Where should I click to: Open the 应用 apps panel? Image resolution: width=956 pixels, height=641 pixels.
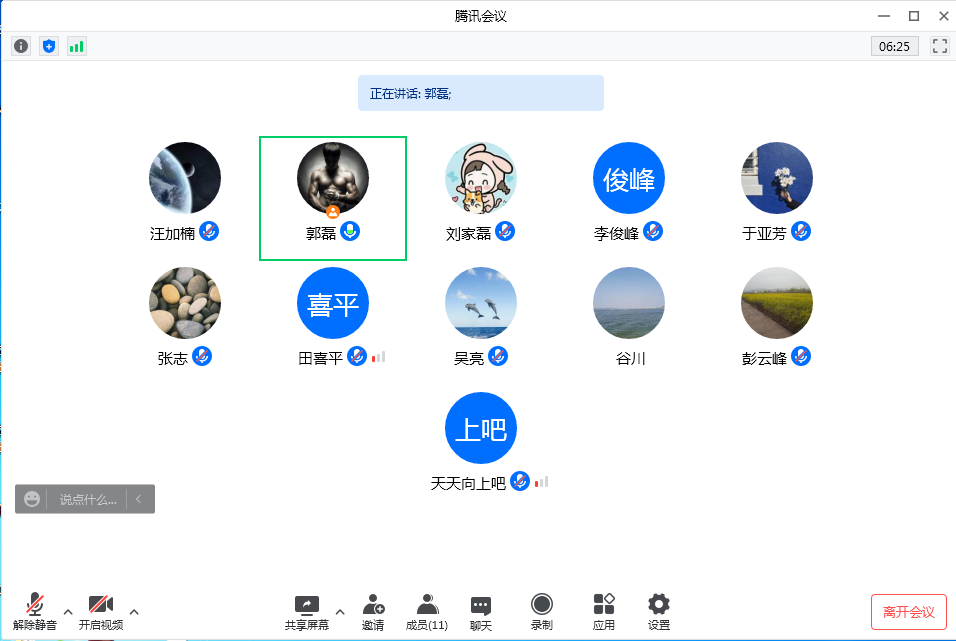click(x=604, y=612)
